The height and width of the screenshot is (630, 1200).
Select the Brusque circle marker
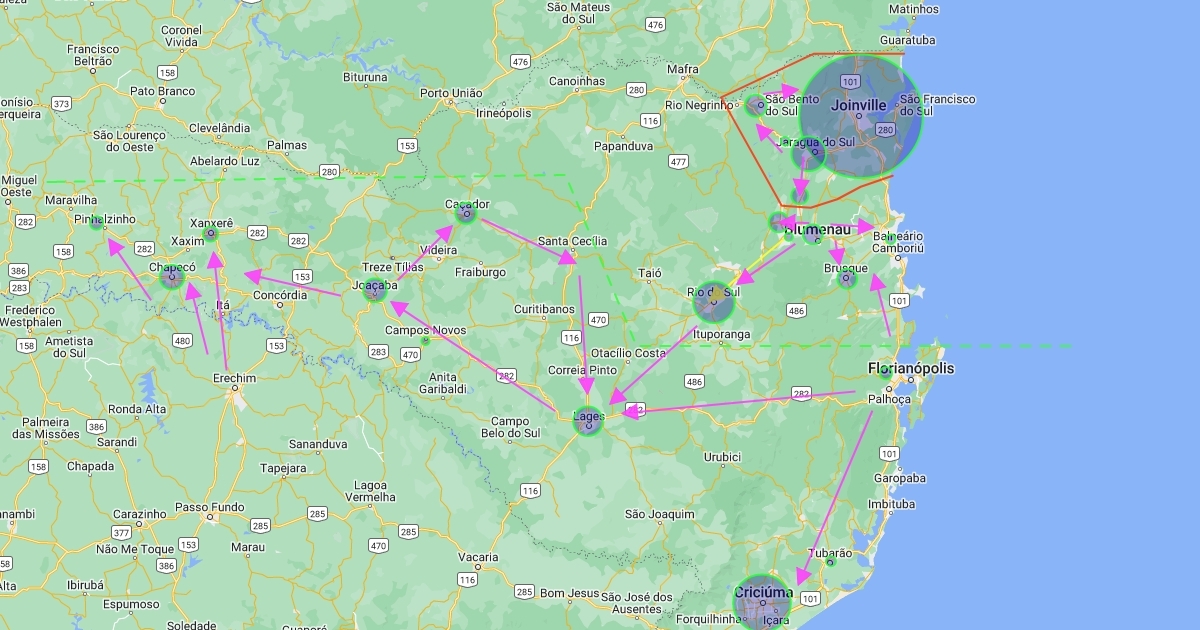coord(847,278)
